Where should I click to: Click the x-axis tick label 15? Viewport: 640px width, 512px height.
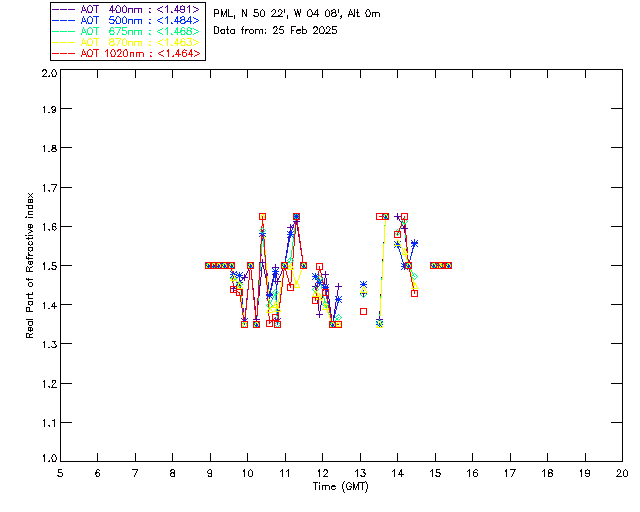[x=435, y=473]
